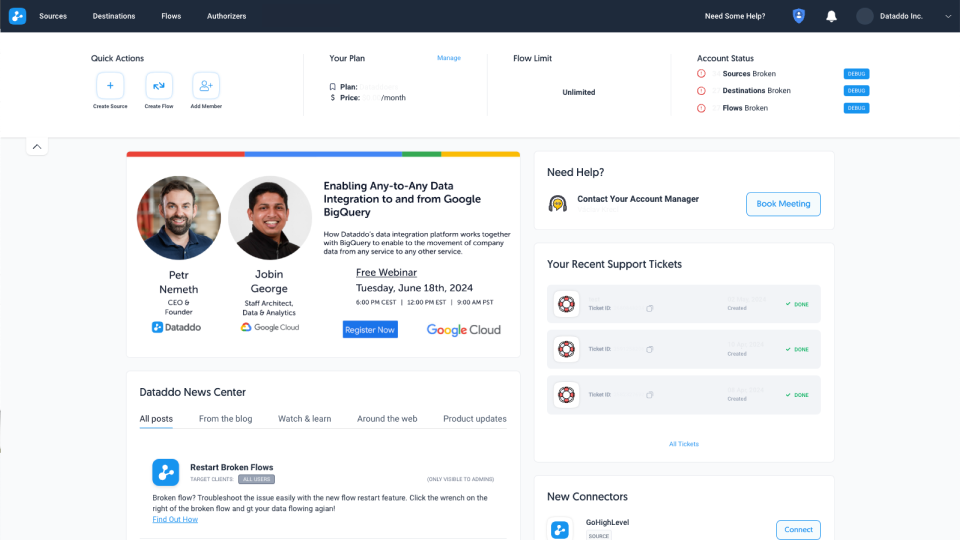
Task: Click the Dataddo logo in the navbar
Action: 17,16
